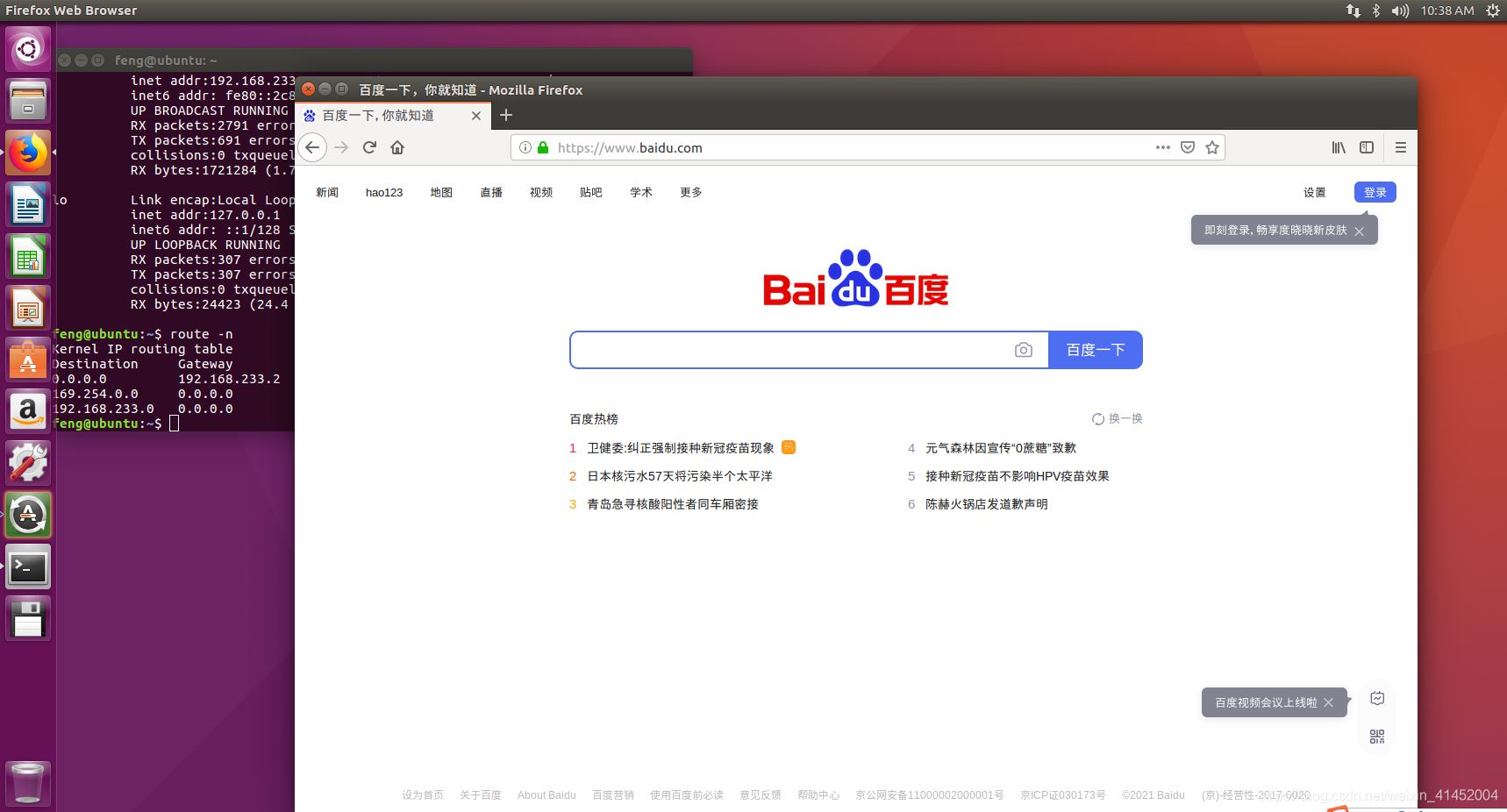This screenshot has width=1507, height=812.
Task: Open the 日本核污水 hot search link
Action: click(680, 475)
